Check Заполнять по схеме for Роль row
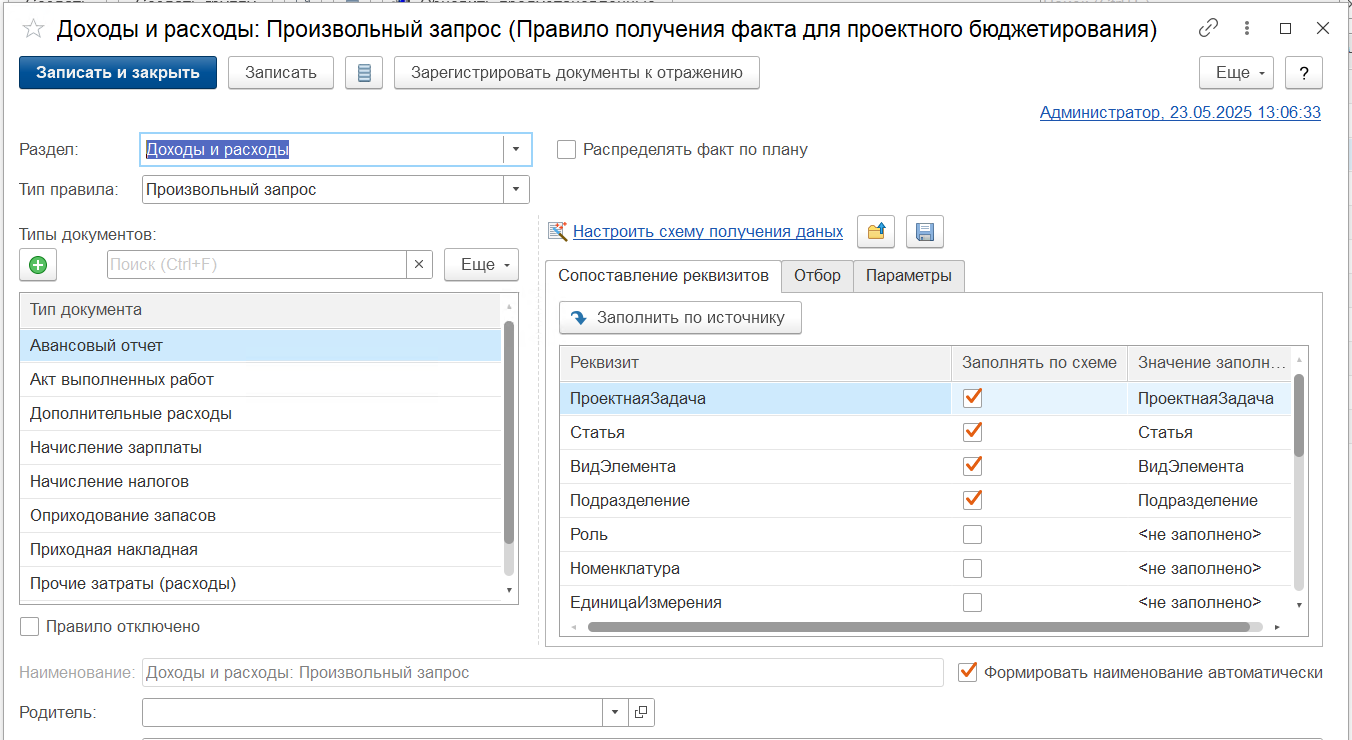1352x740 pixels. [x=972, y=535]
